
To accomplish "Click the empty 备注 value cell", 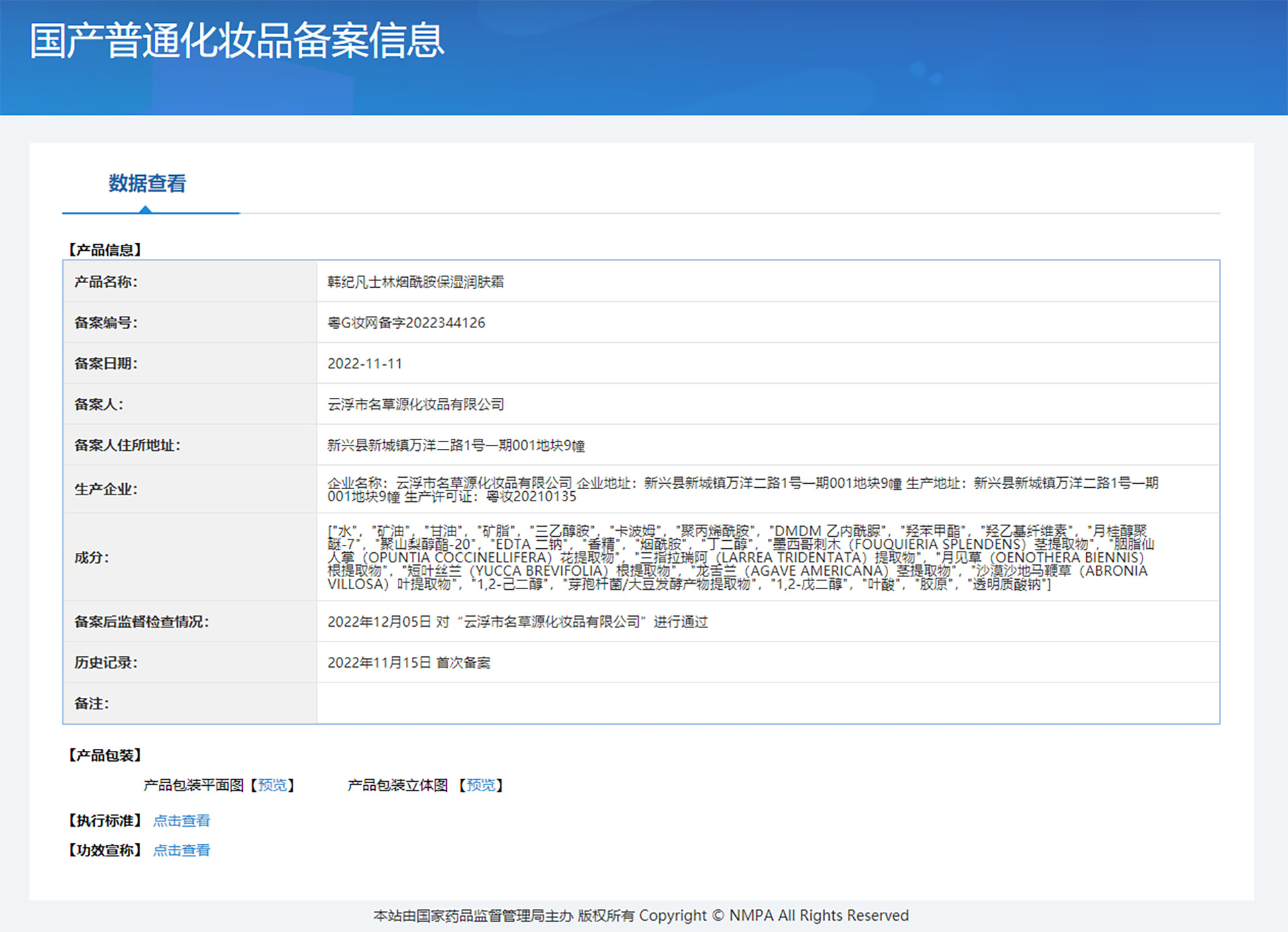I will (x=767, y=703).
